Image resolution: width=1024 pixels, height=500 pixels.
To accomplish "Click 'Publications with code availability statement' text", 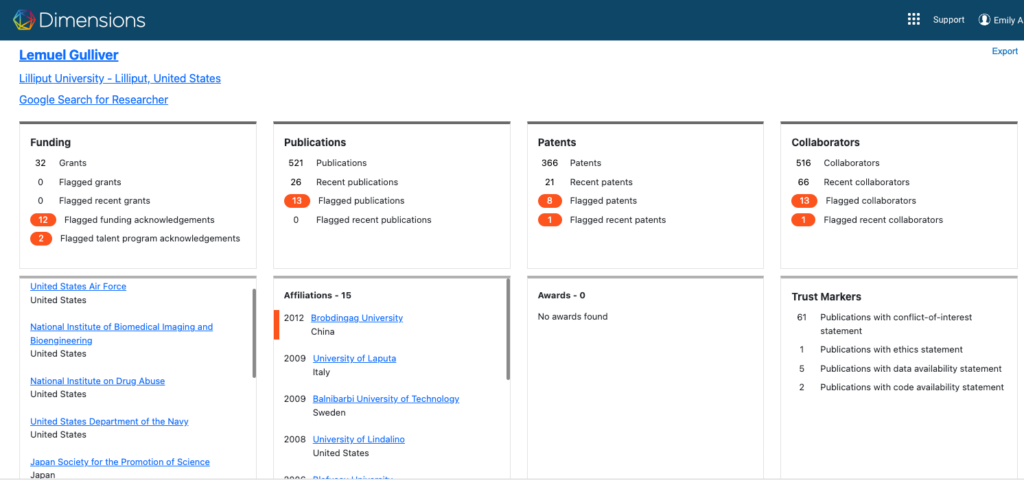I will click(912, 387).
